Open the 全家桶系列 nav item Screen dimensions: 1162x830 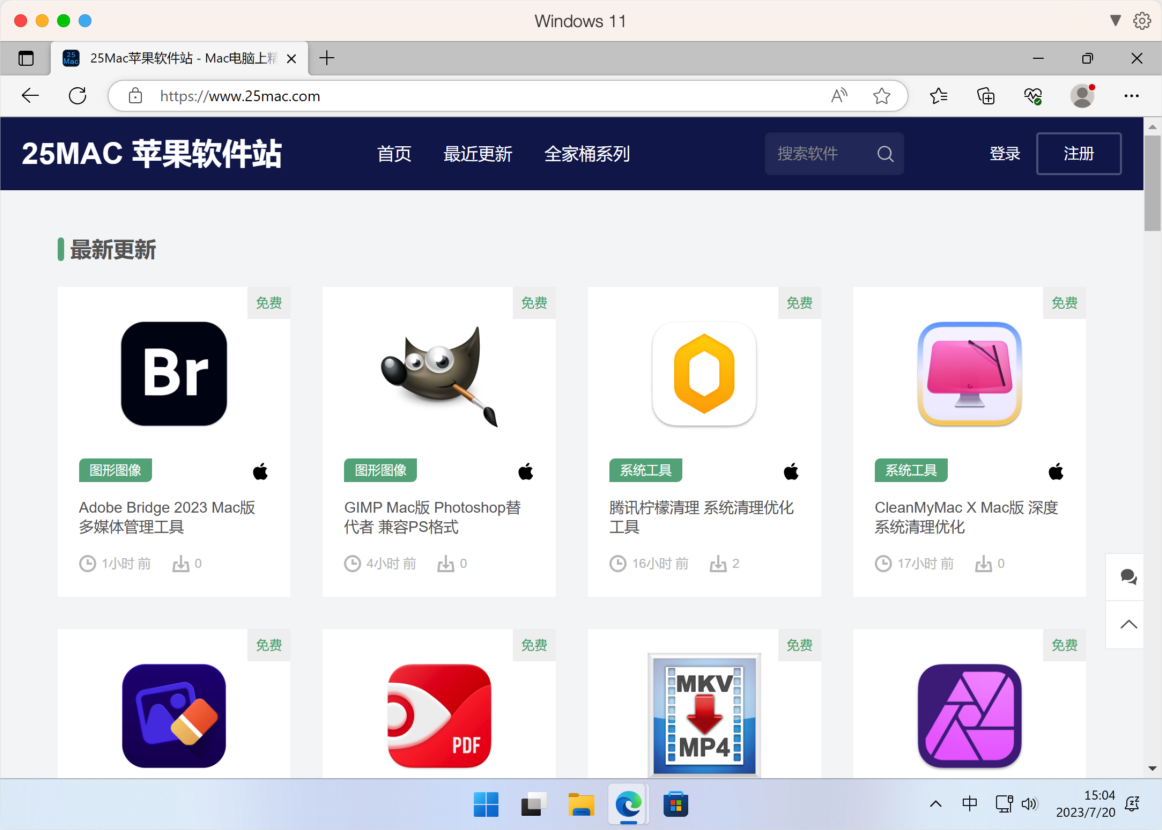[x=587, y=153]
